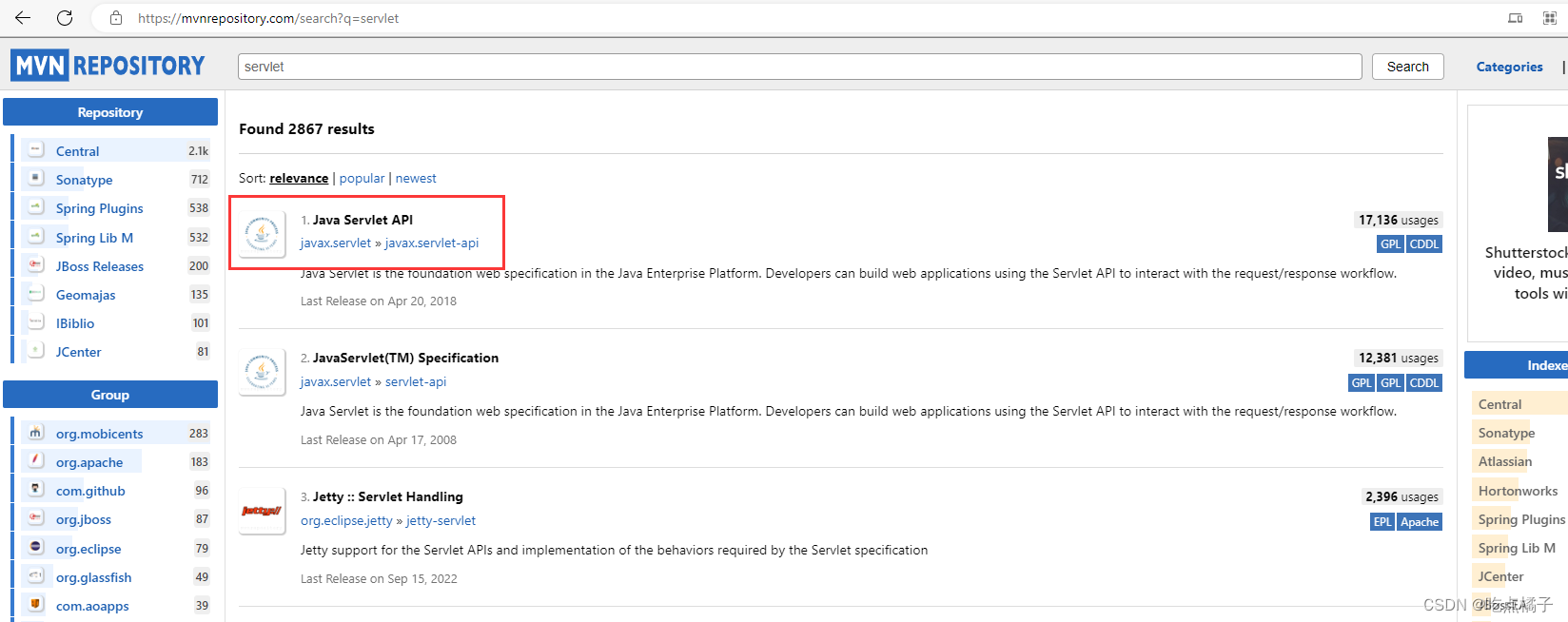This screenshot has height=622, width=1568.
Task: View the 2,396 usages badge
Action: tap(1401, 496)
